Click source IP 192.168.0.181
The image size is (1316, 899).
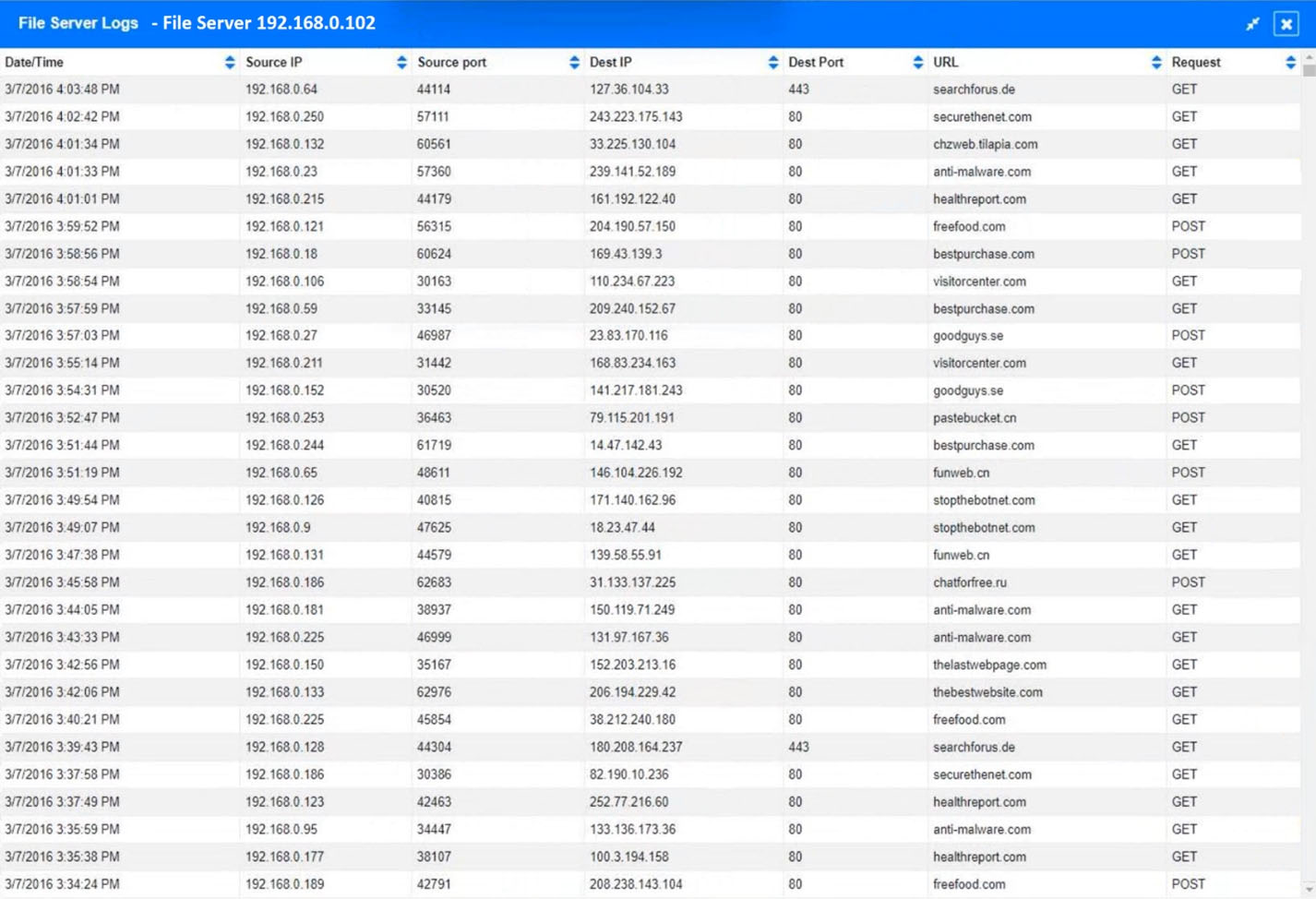pyautogui.click(x=284, y=610)
